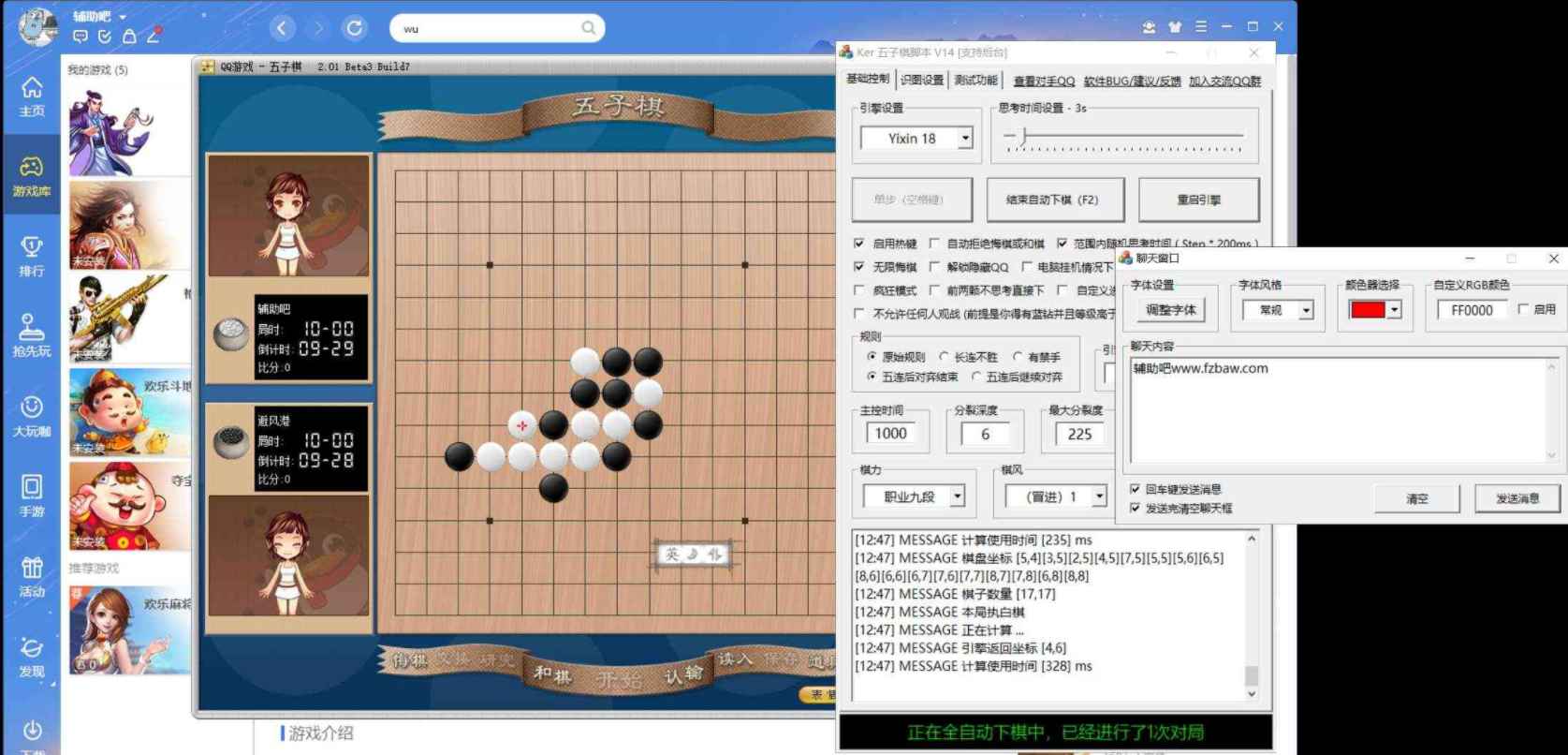The height and width of the screenshot is (755, 1568).
Task: Toggle the 前两颗不思考直接下 checkbox
Action: 933,290
